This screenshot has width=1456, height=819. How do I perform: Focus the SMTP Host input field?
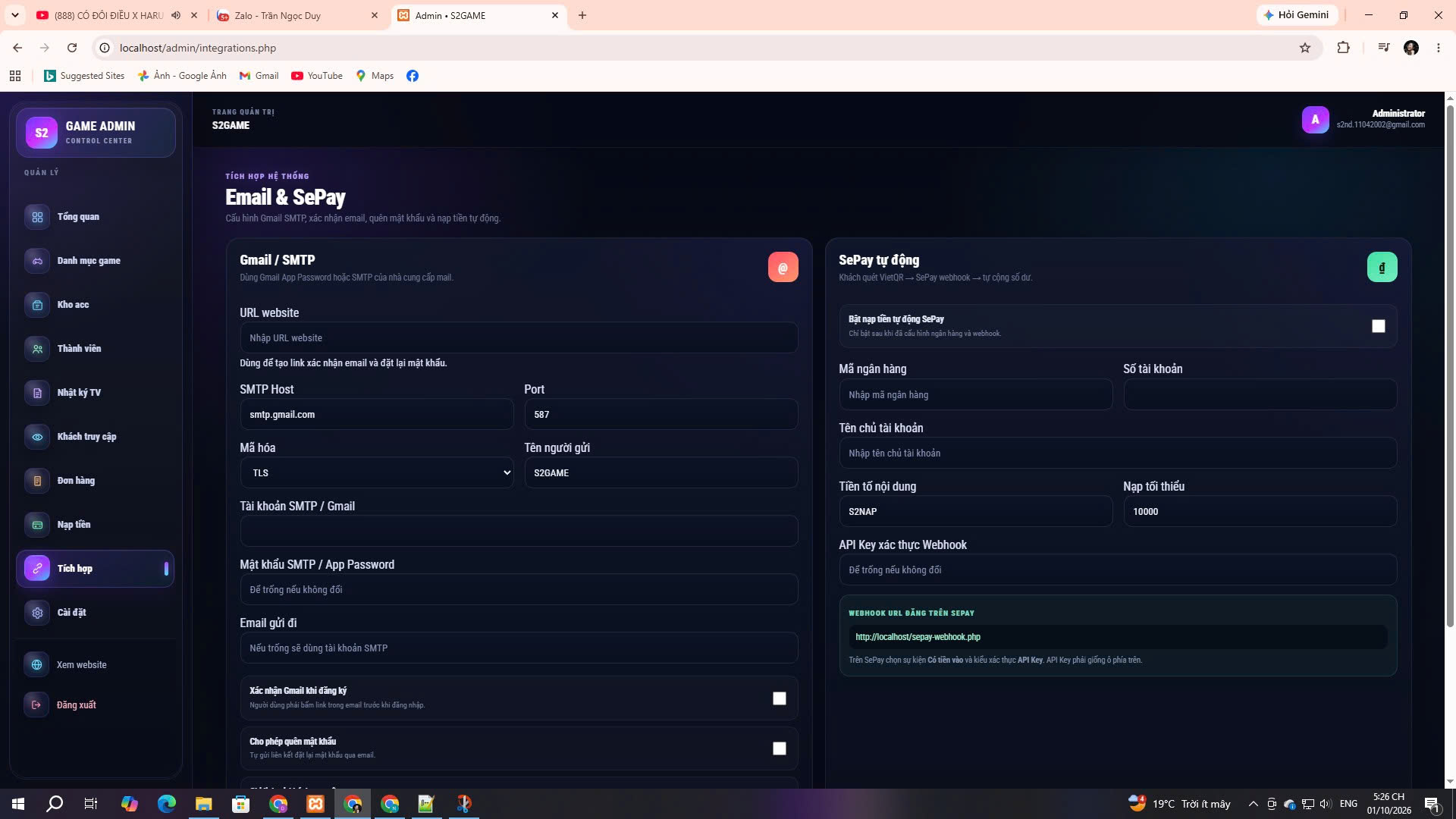click(x=377, y=414)
